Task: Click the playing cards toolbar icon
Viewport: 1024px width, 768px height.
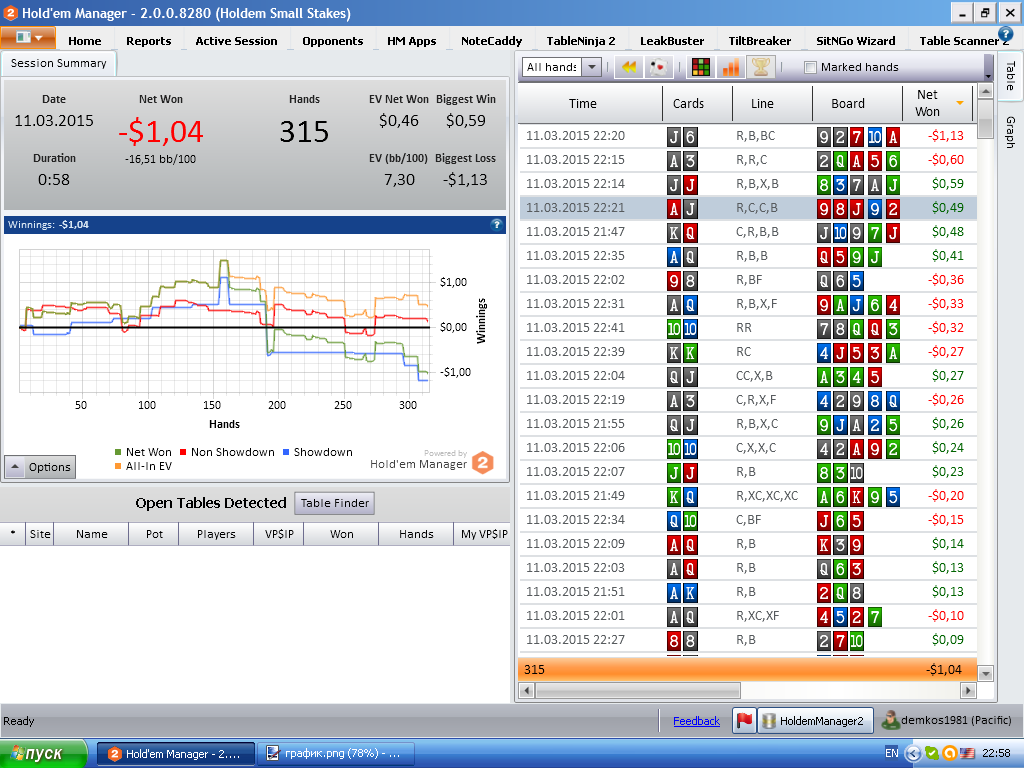Action: 659,67
